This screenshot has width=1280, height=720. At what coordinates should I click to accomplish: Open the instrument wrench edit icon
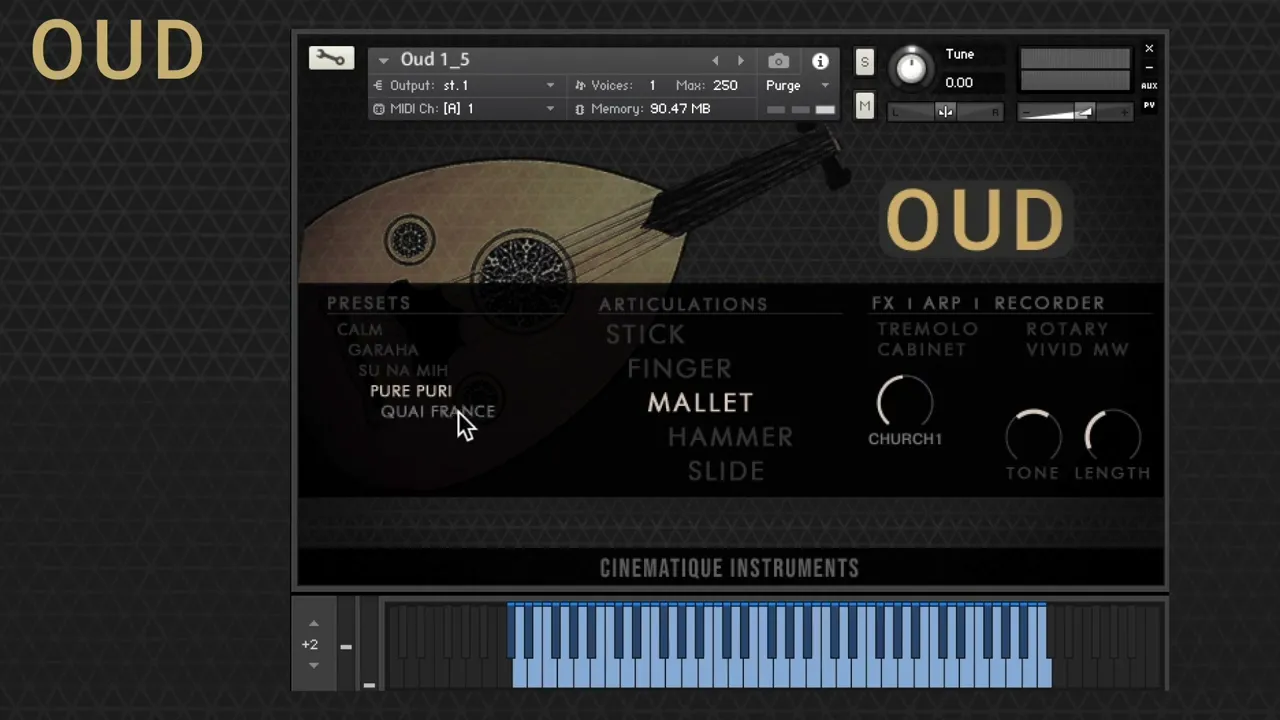pos(331,57)
